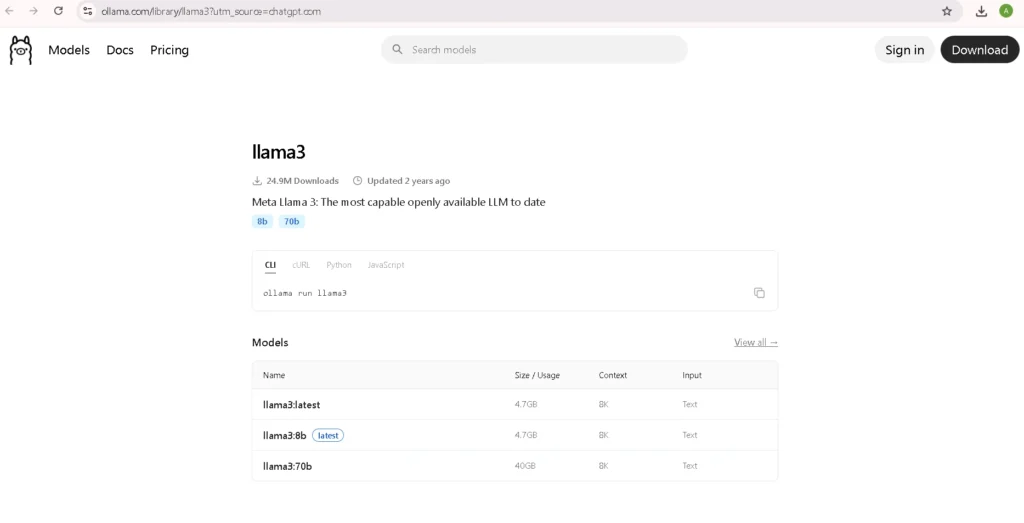Copy the ollama run llama3 command
Screen dimensions: 1024x523
coord(759,293)
